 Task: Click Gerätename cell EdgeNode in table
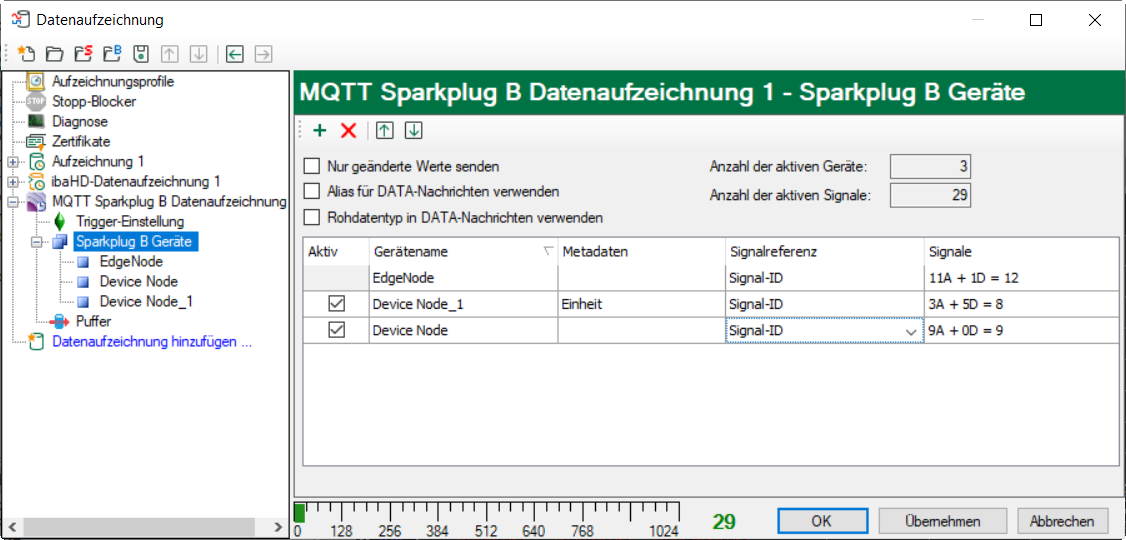point(463,277)
